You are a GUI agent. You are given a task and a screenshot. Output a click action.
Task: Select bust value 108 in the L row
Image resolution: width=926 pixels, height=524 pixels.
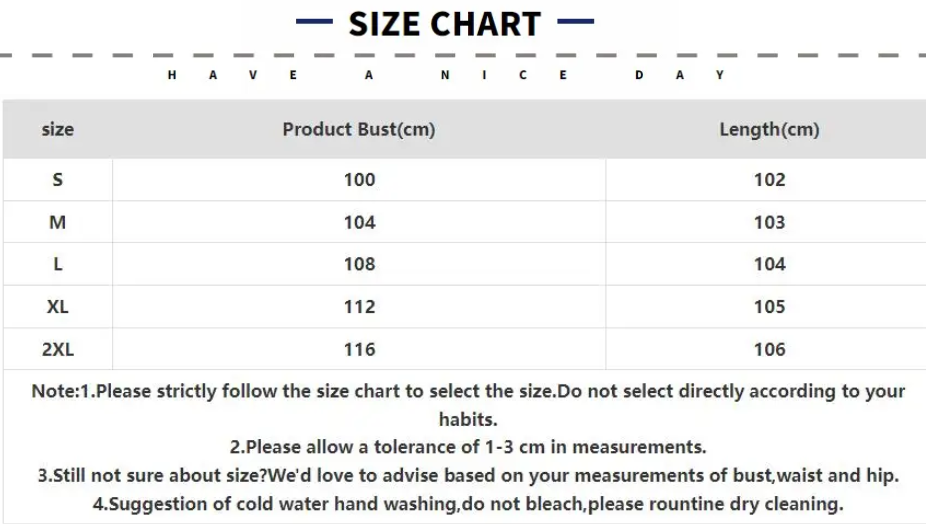(x=359, y=264)
